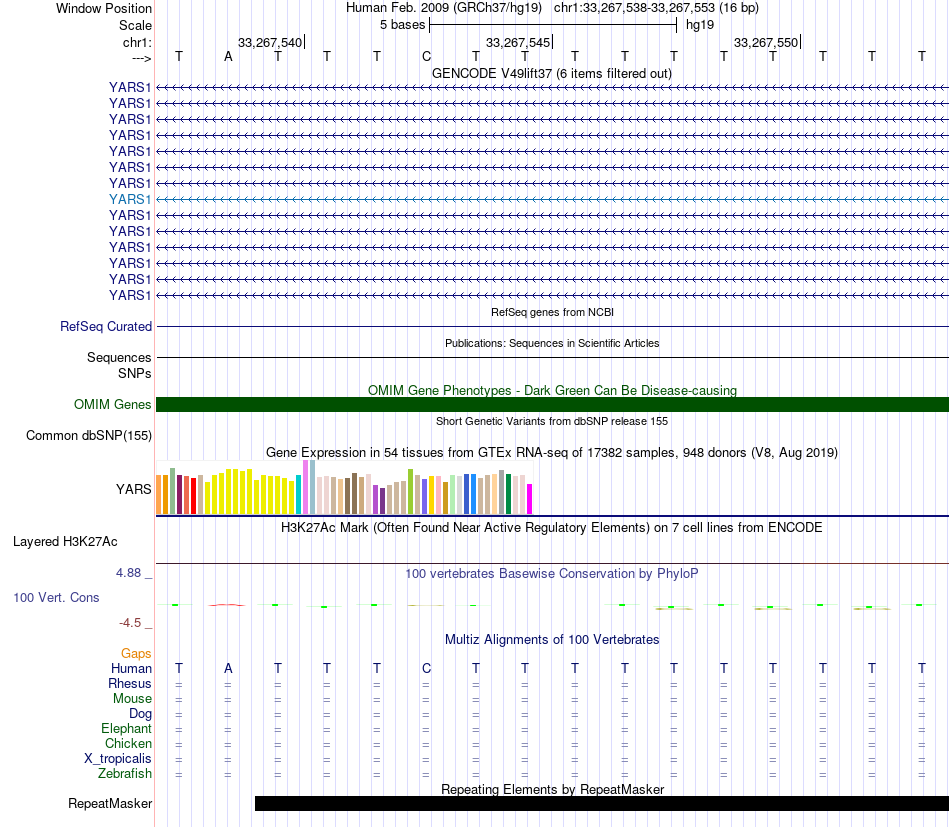Screen dimensions: 950x827
Task: Click the Mouse species row label
Action: pos(132,699)
